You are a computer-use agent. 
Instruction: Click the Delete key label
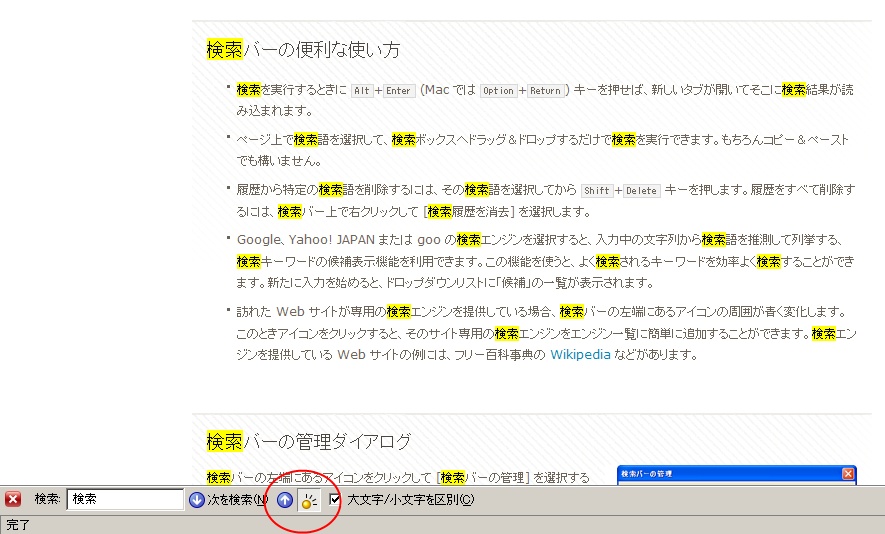click(641, 191)
